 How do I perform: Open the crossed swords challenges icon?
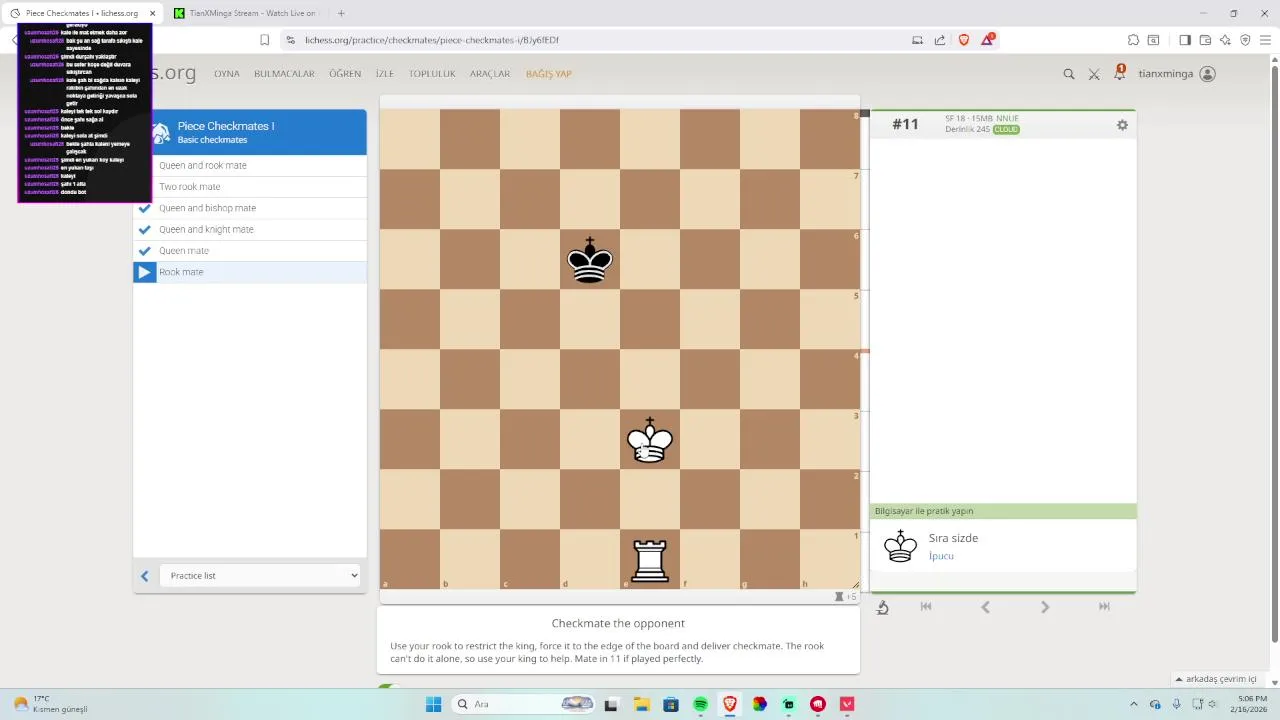pyautogui.click(x=1094, y=74)
